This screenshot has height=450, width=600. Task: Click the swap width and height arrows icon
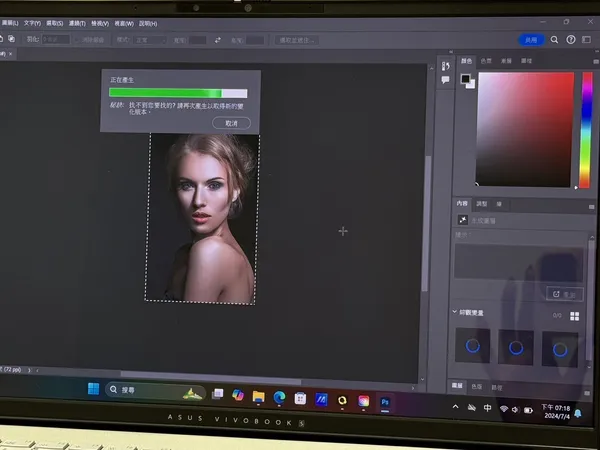(217, 40)
